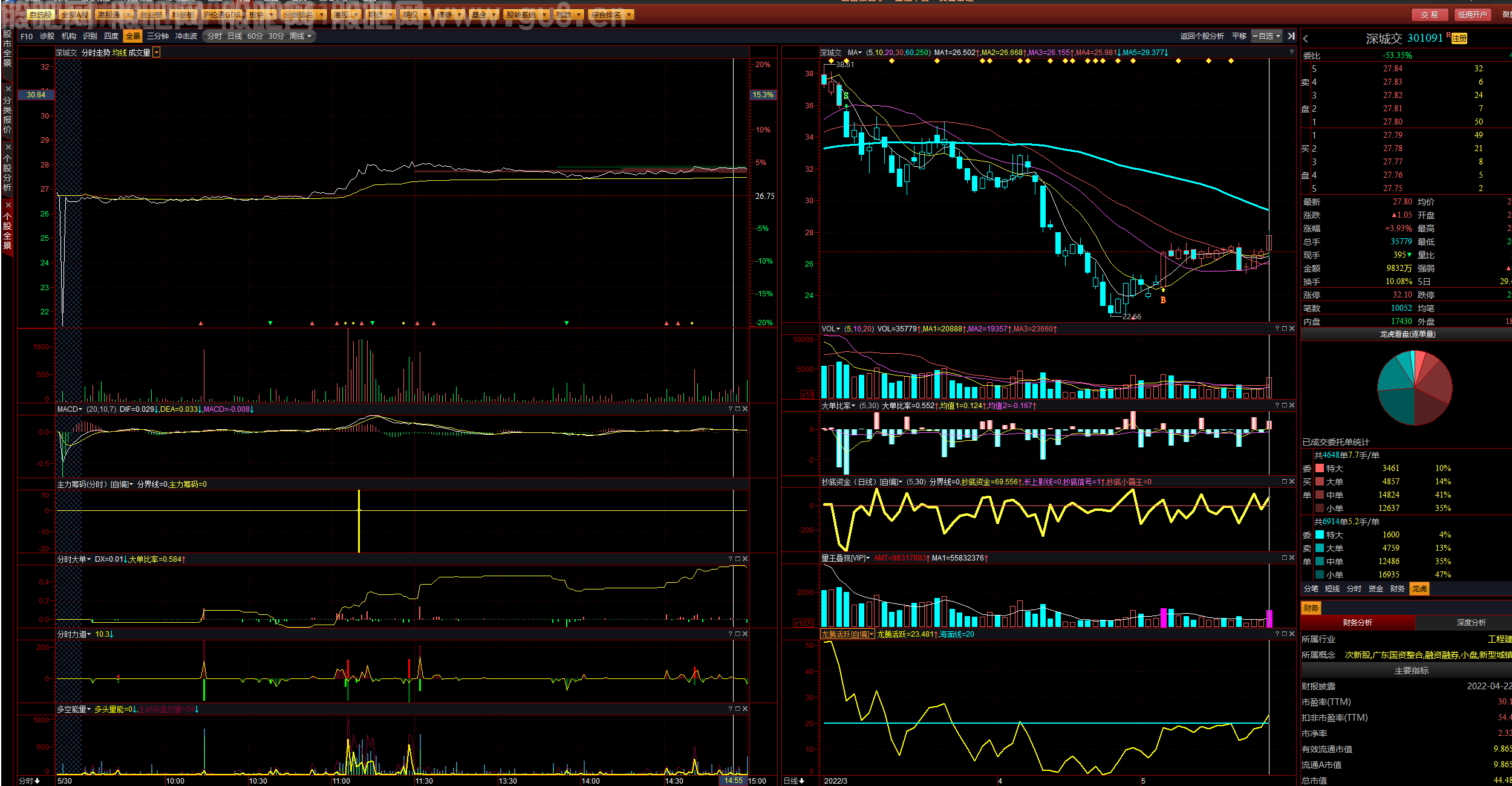Maximize the 龙腾活跃 panel

click(x=1285, y=634)
